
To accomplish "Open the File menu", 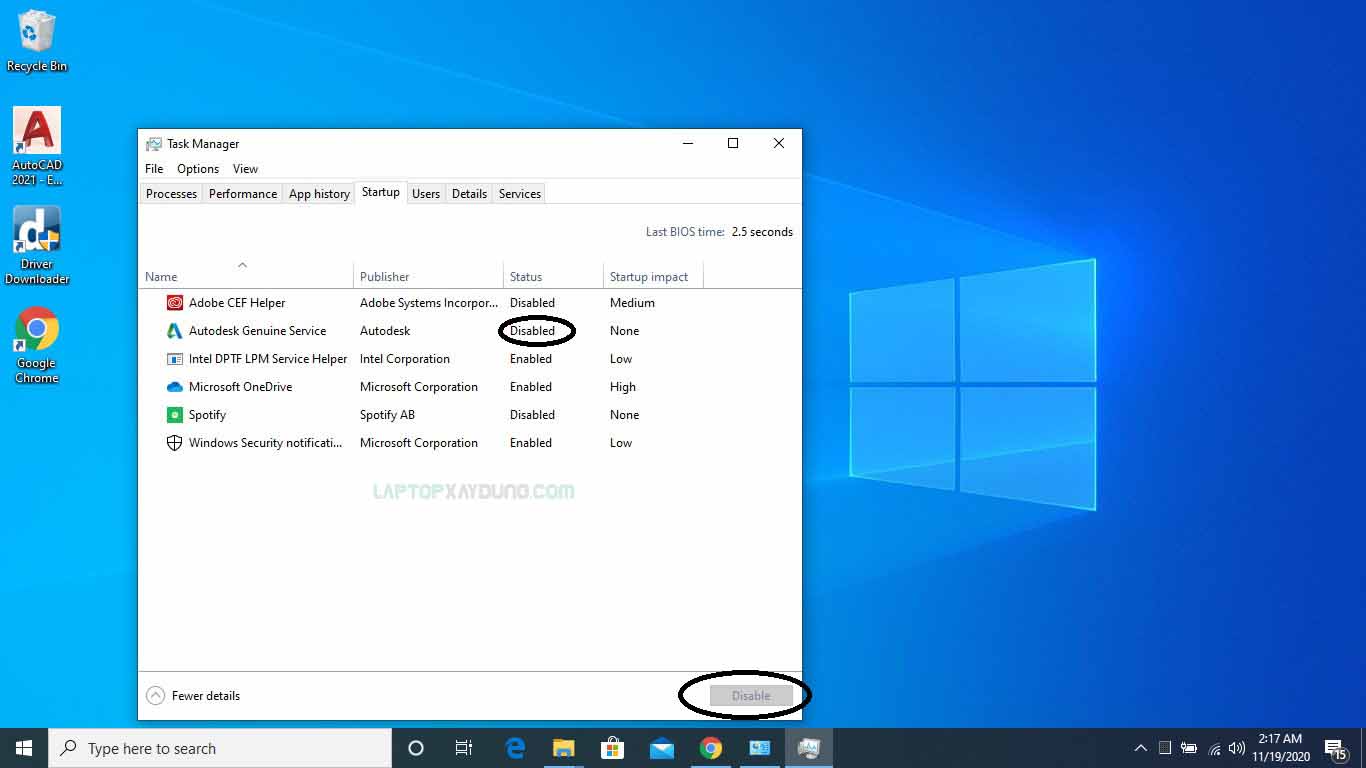I will point(154,169).
